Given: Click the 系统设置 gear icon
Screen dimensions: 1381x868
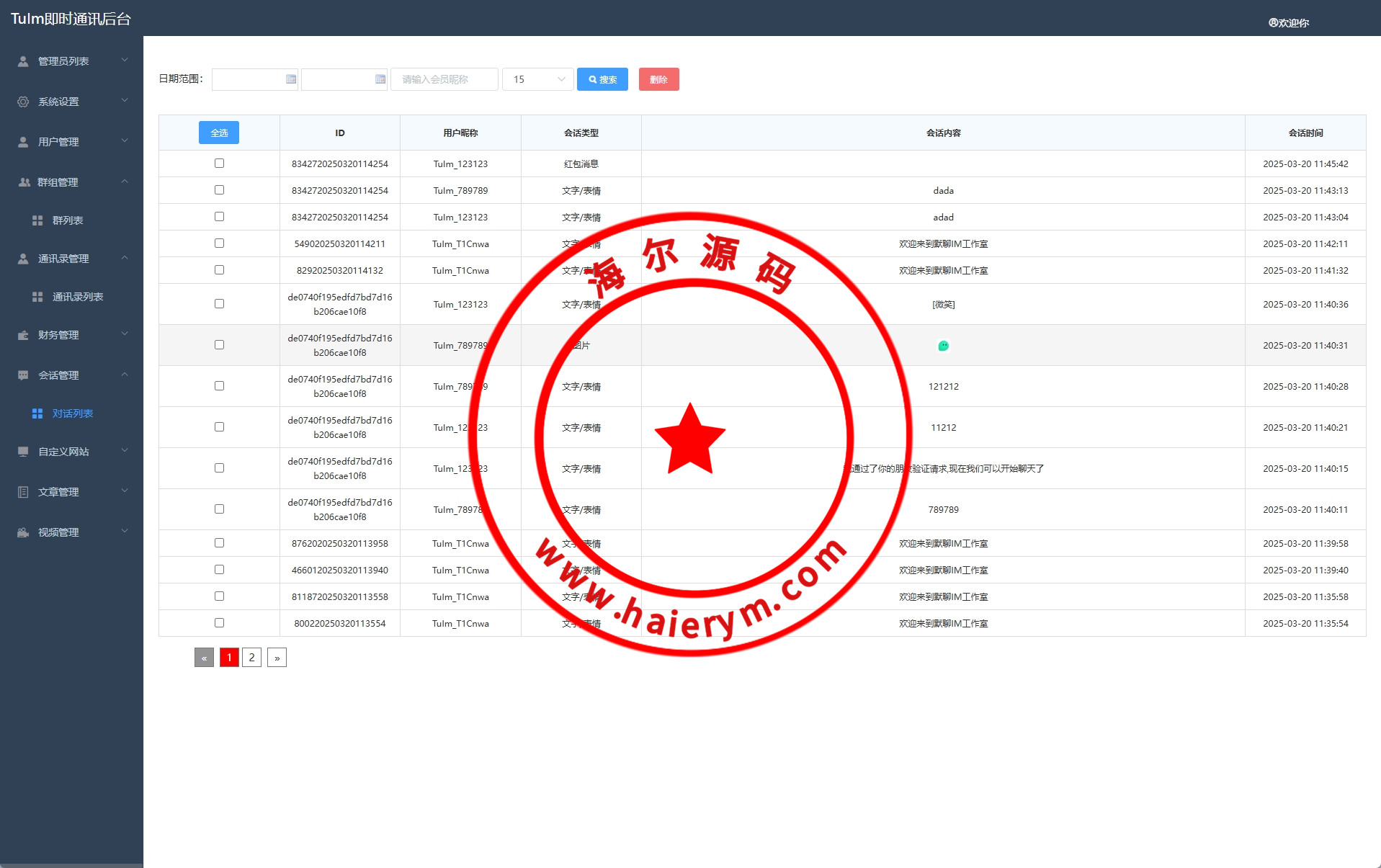Looking at the screenshot, I should coord(23,102).
